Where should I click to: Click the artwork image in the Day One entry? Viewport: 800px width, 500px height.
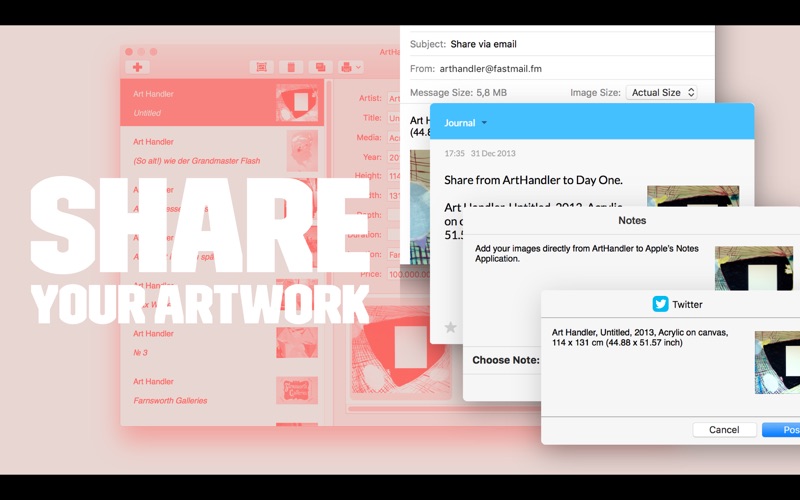click(693, 196)
